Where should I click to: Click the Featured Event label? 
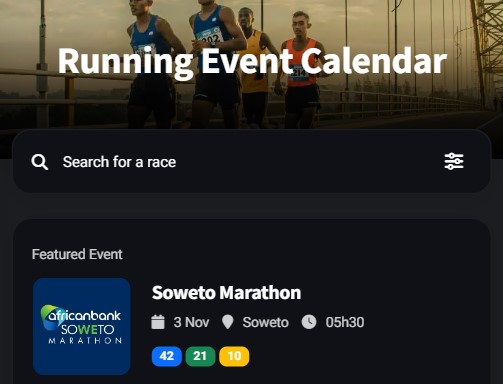(x=77, y=254)
